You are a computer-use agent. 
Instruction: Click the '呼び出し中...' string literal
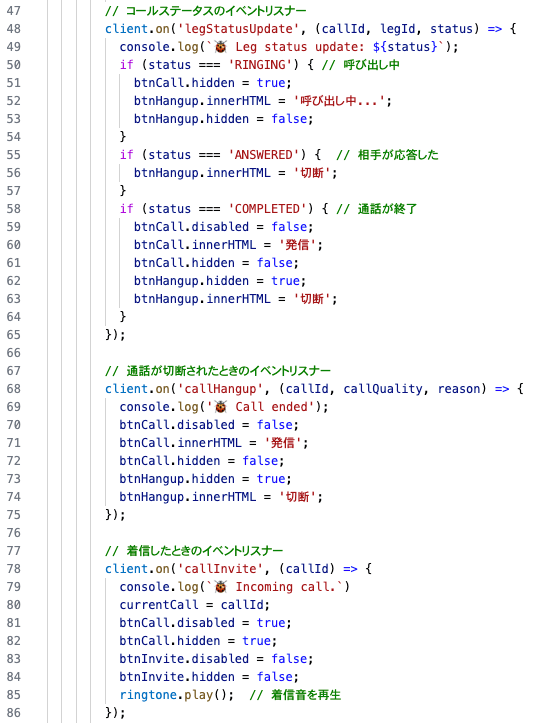(x=339, y=101)
